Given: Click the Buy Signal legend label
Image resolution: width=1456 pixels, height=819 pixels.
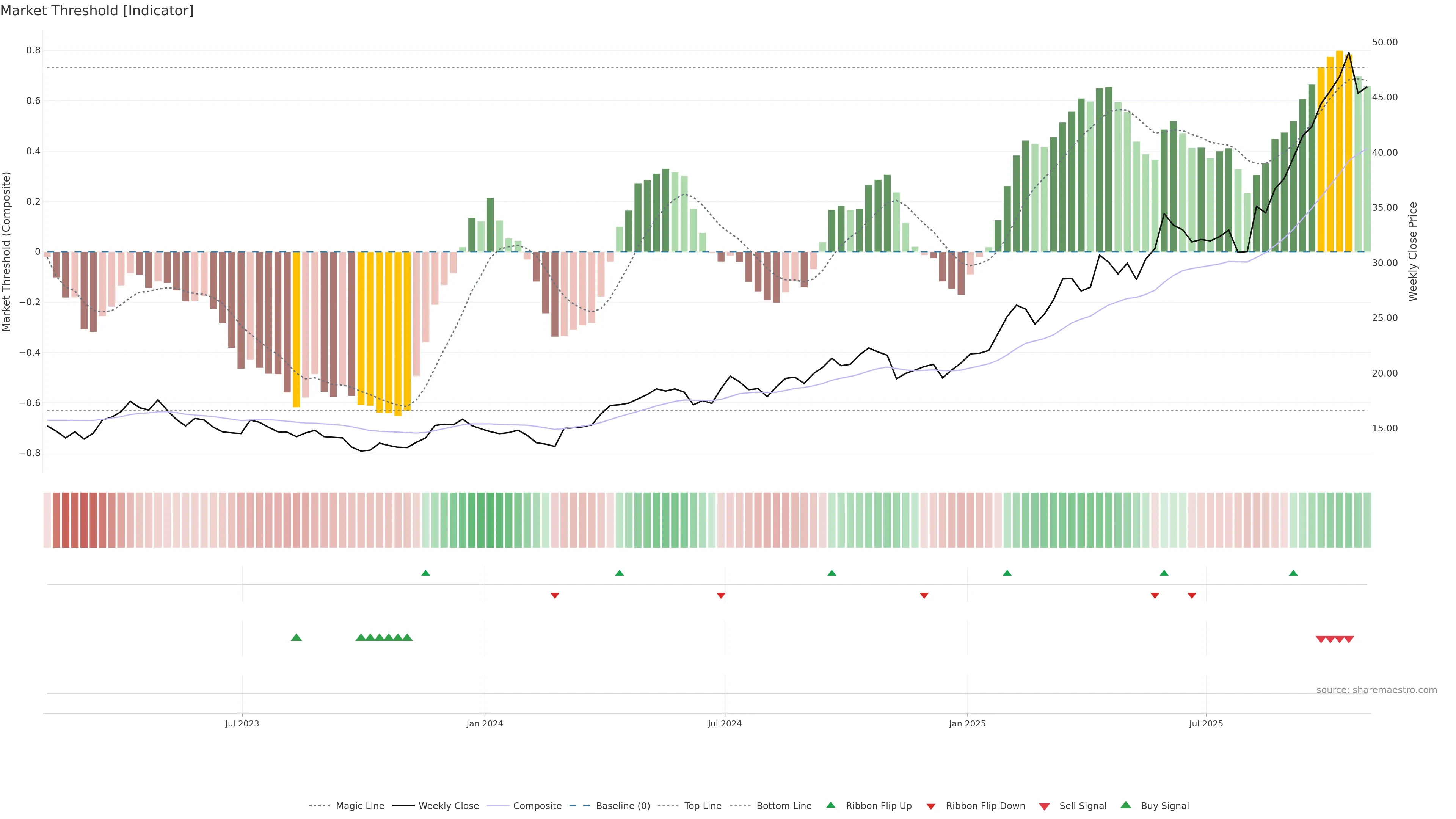Looking at the screenshot, I should [x=1164, y=806].
